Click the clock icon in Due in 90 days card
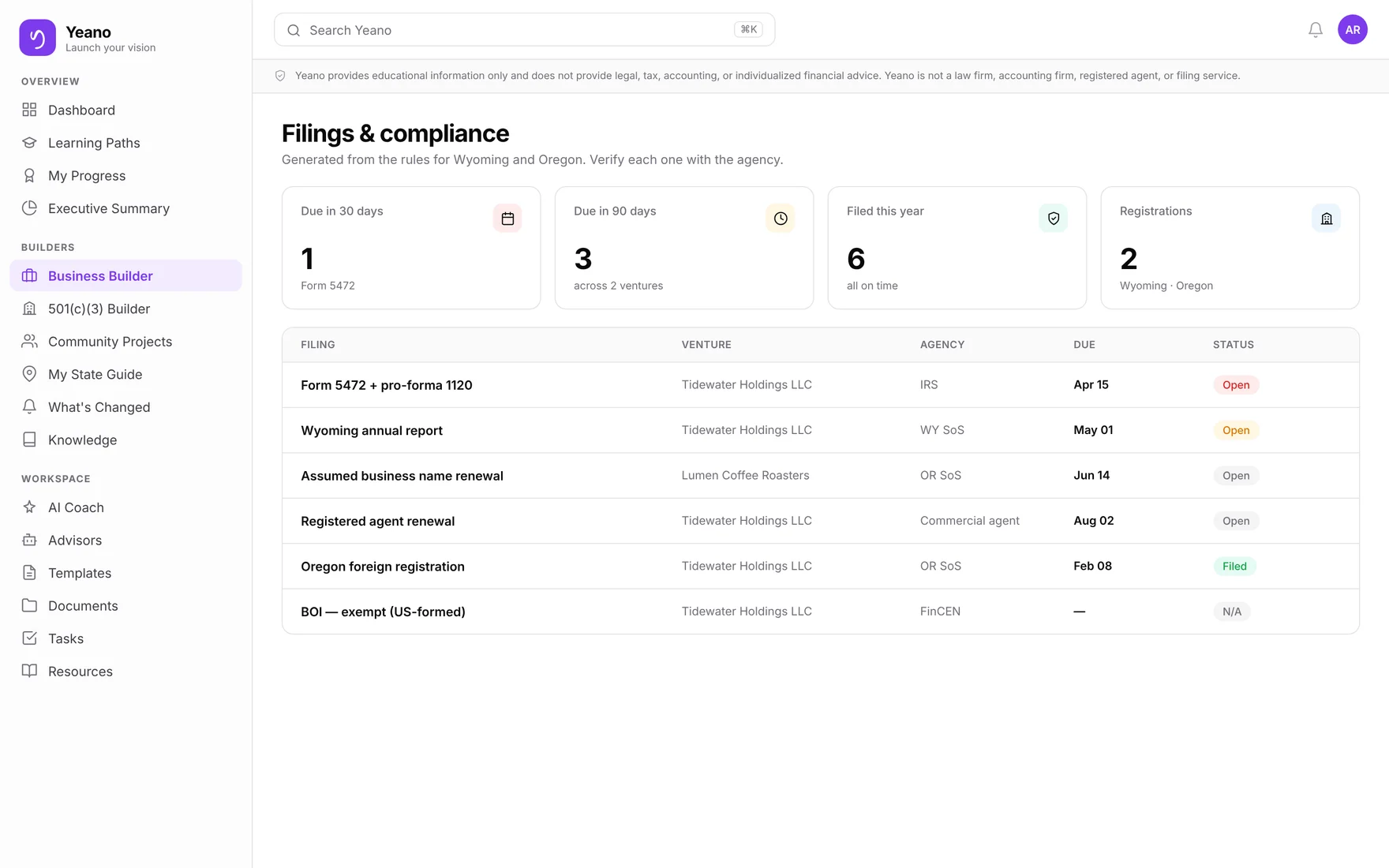The height and width of the screenshot is (868, 1389). [x=780, y=219]
